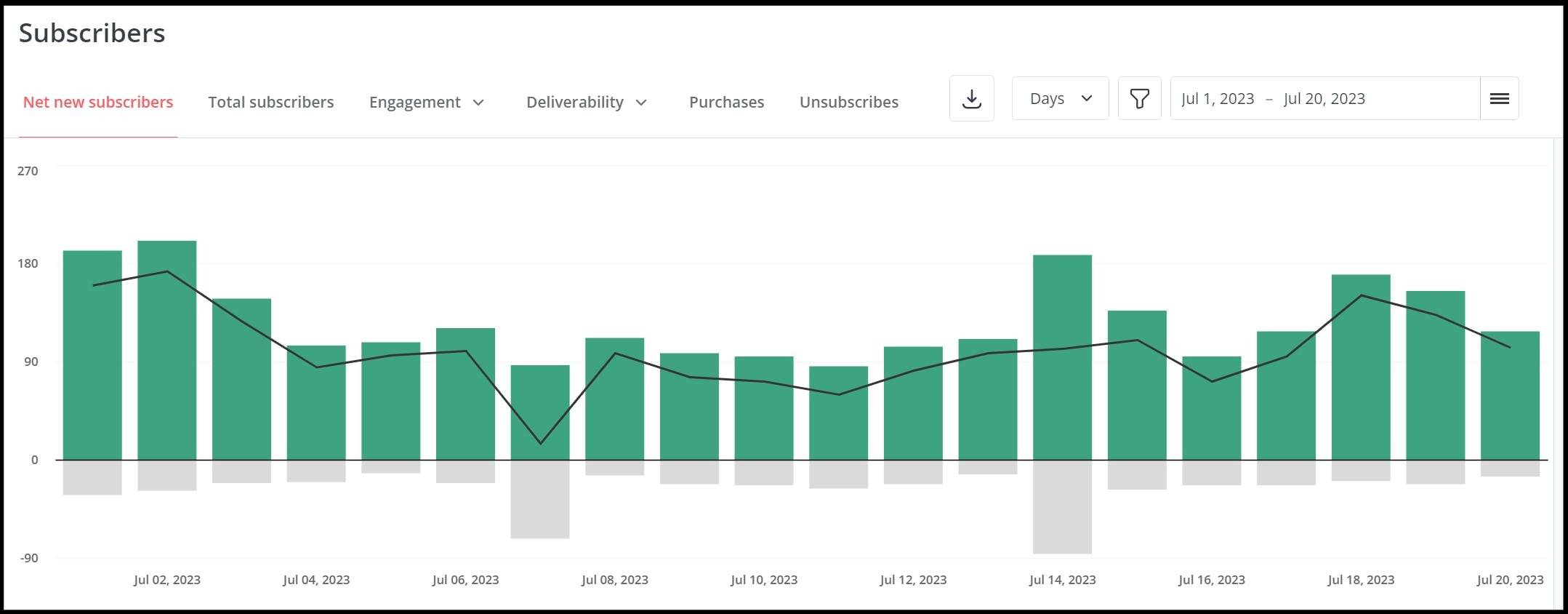1568x614 pixels.
Task: Click the green bar for Jul 18, 2023
Action: pos(1361,367)
